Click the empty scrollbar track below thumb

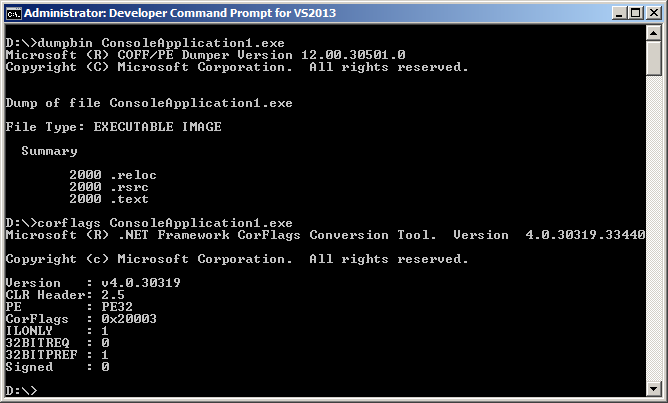(653, 230)
